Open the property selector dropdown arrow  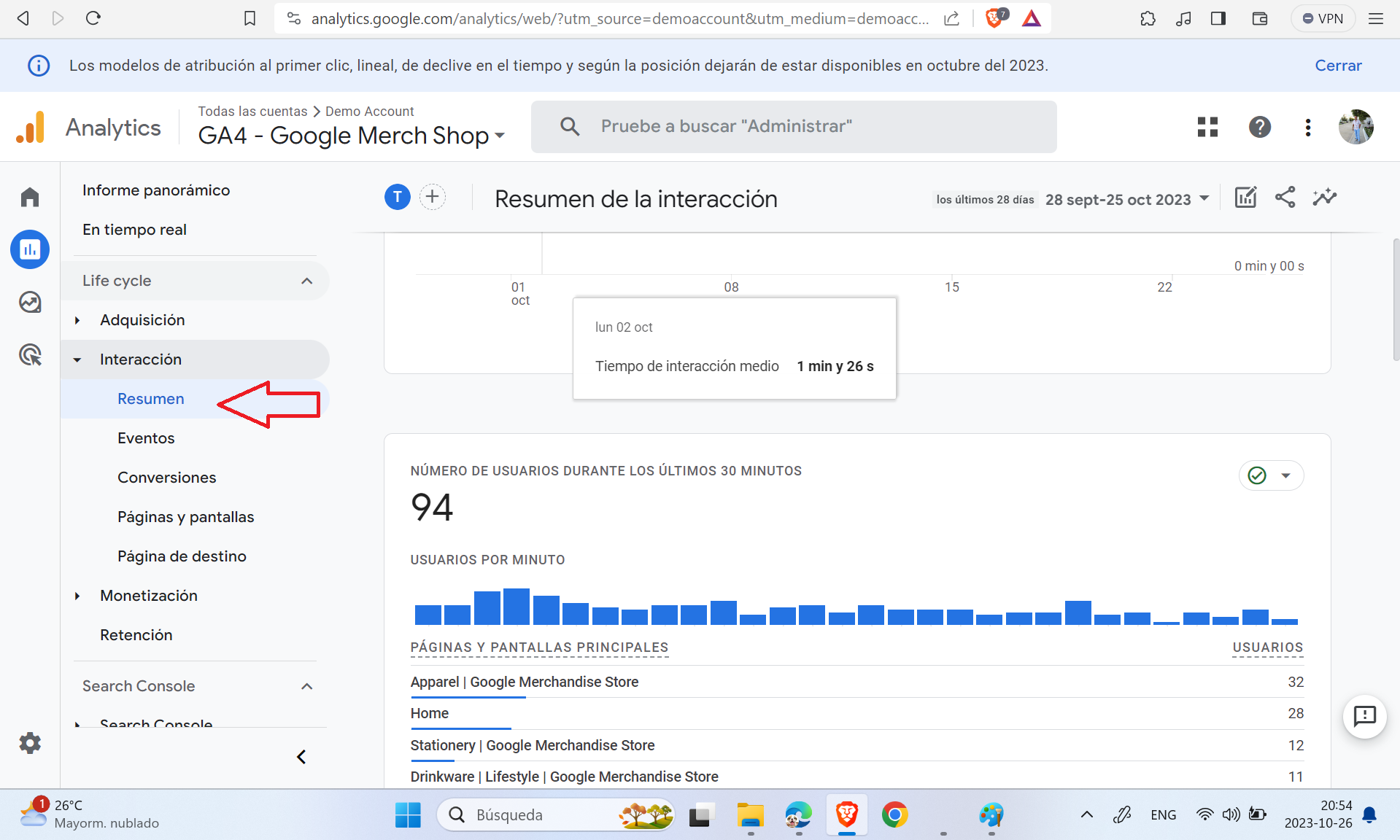[500, 136]
